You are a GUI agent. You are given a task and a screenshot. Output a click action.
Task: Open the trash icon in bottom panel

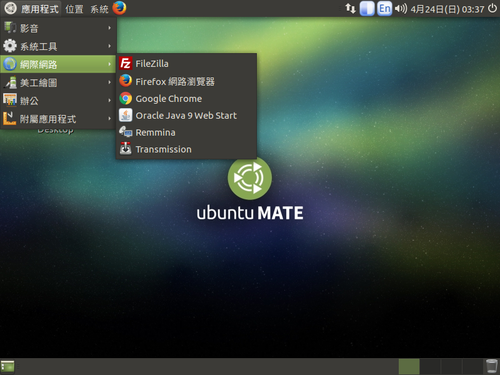click(x=491, y=366)
